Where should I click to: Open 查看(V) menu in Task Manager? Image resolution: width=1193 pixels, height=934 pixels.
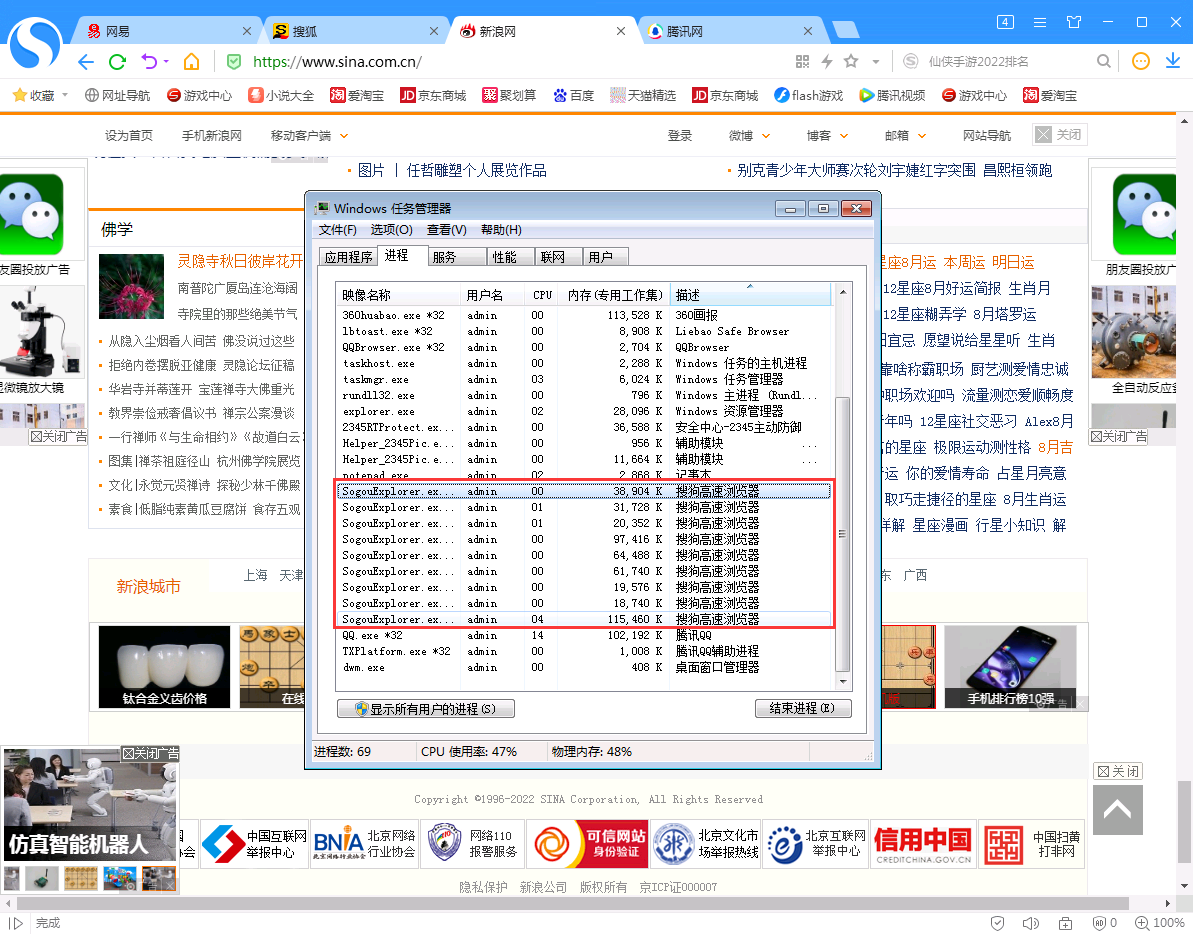coord(446,230)
